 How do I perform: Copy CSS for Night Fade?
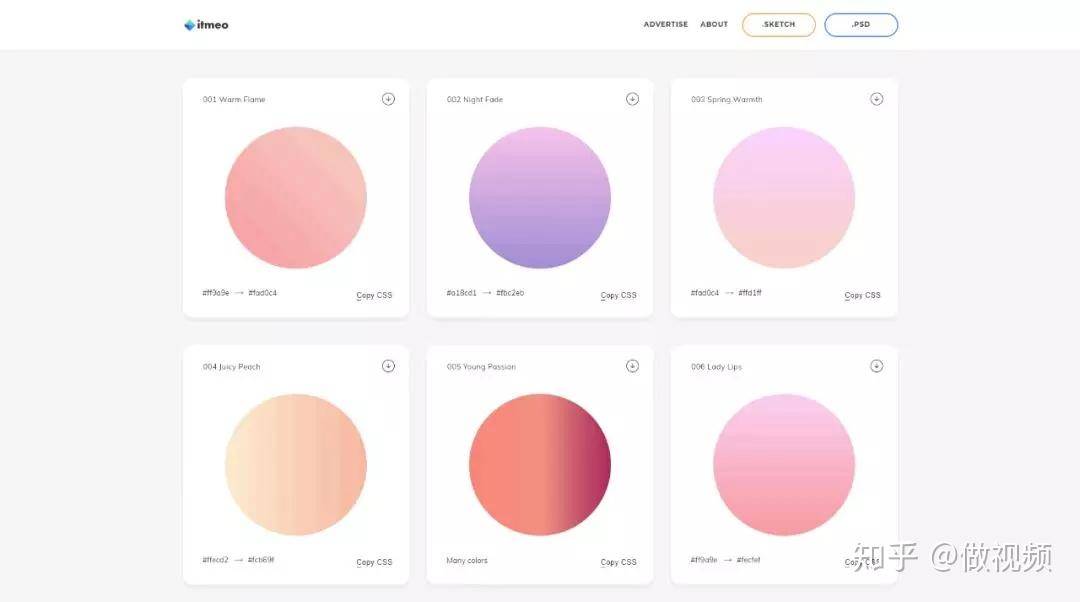point(619,295)
